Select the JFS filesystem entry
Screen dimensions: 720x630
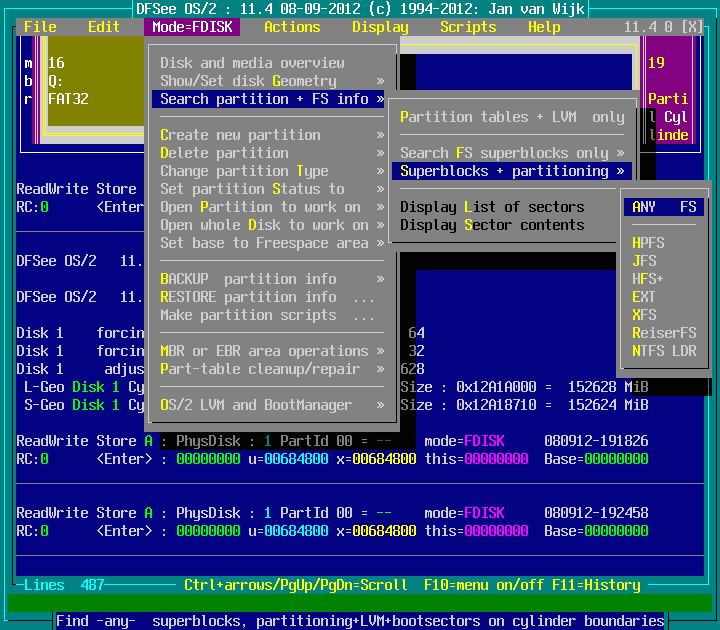[644, 261]
